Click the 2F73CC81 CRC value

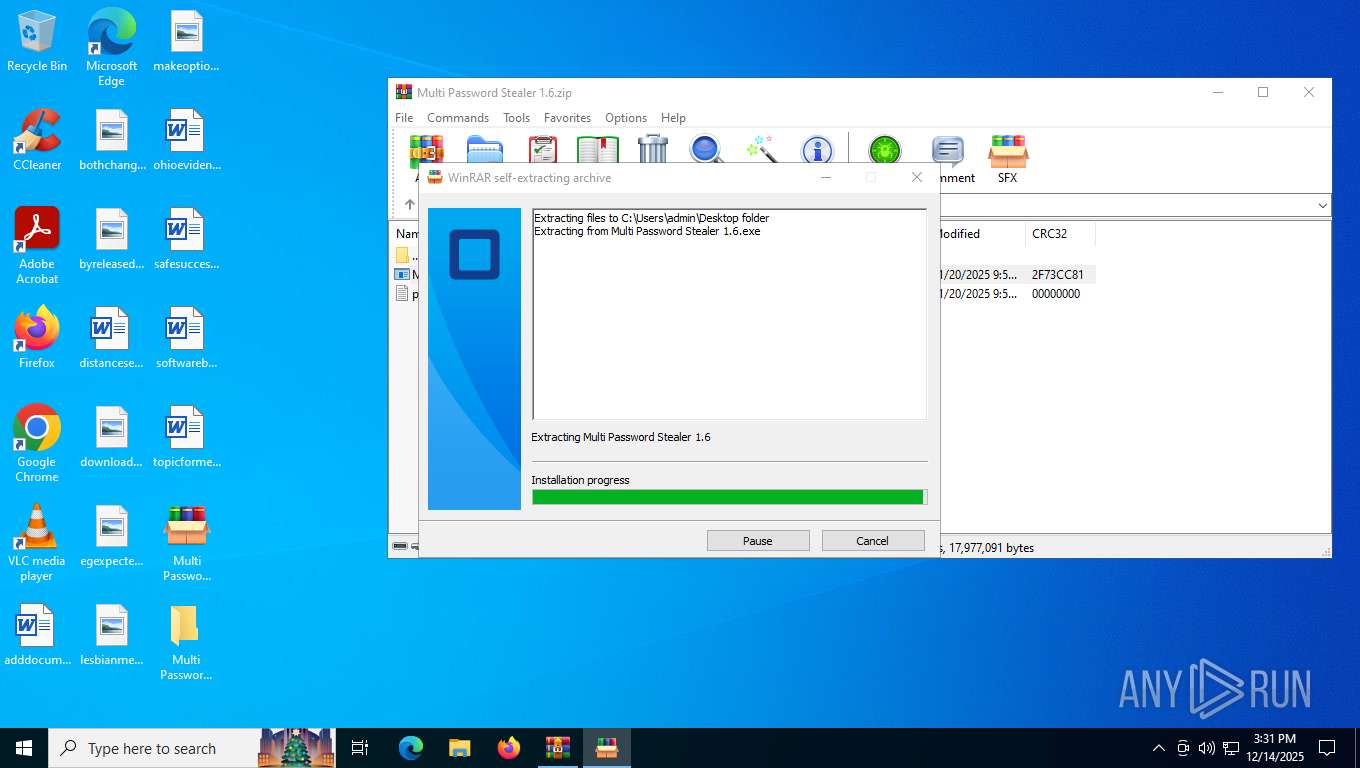[1057, 274]
